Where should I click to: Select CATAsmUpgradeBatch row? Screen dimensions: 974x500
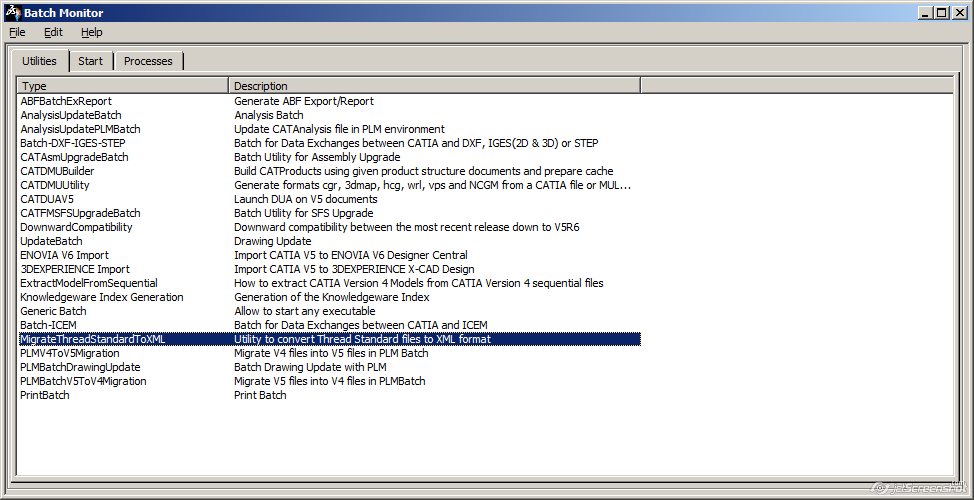click(x=74, y=157)
